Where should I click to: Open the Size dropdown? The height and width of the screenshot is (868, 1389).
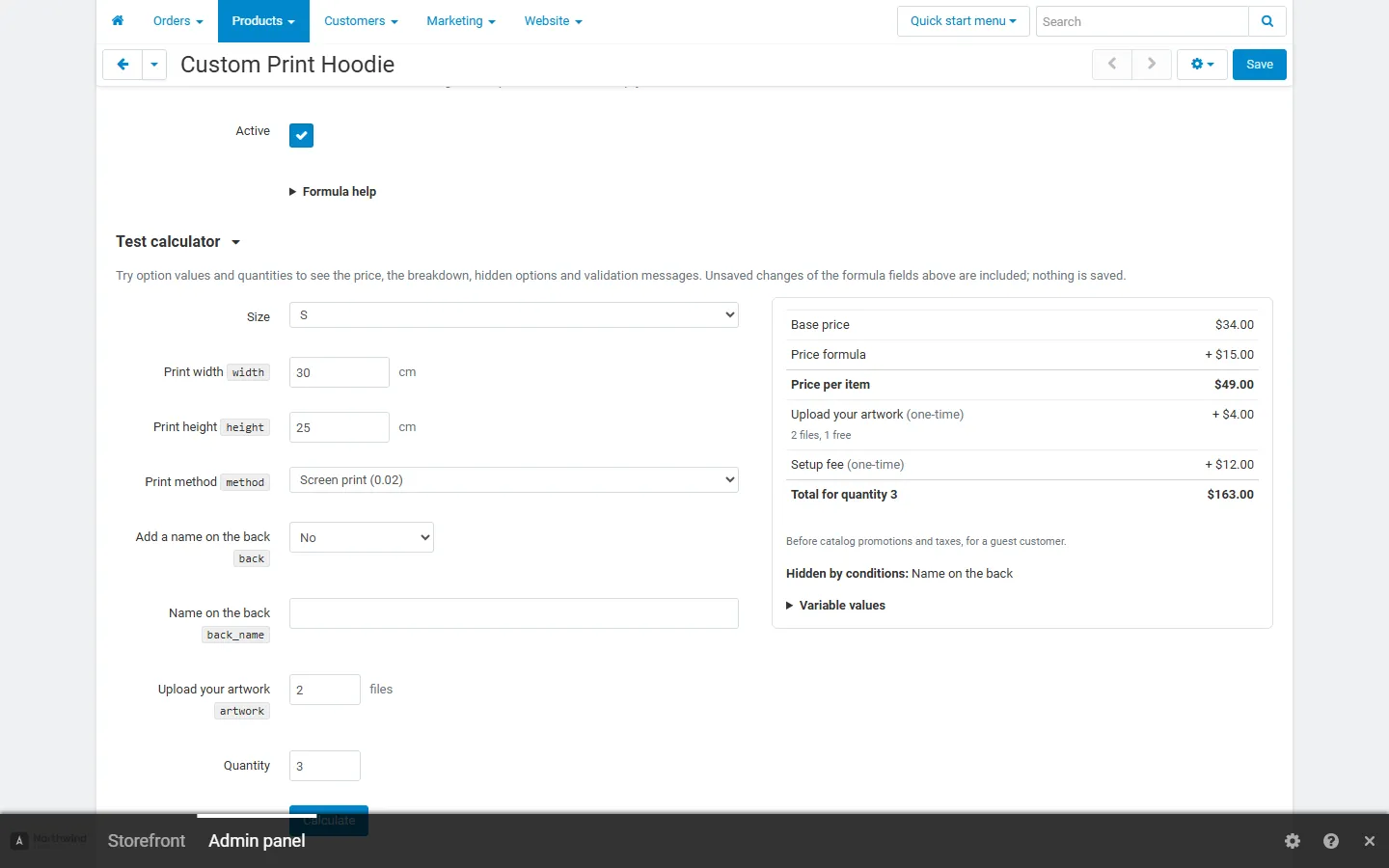coord(514,315)
